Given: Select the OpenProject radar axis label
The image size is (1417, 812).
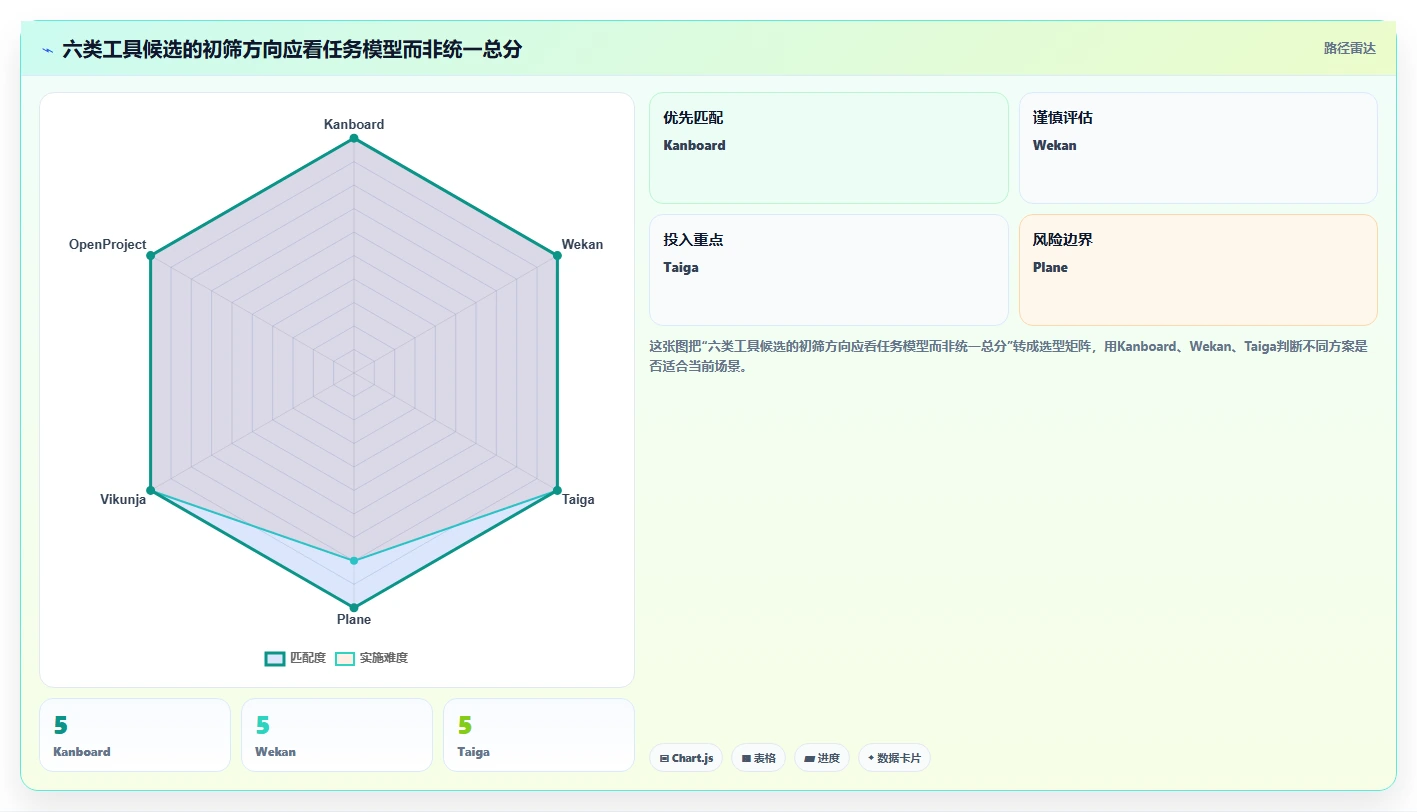Looking at the screenshot, I should [x=108, y=244].
